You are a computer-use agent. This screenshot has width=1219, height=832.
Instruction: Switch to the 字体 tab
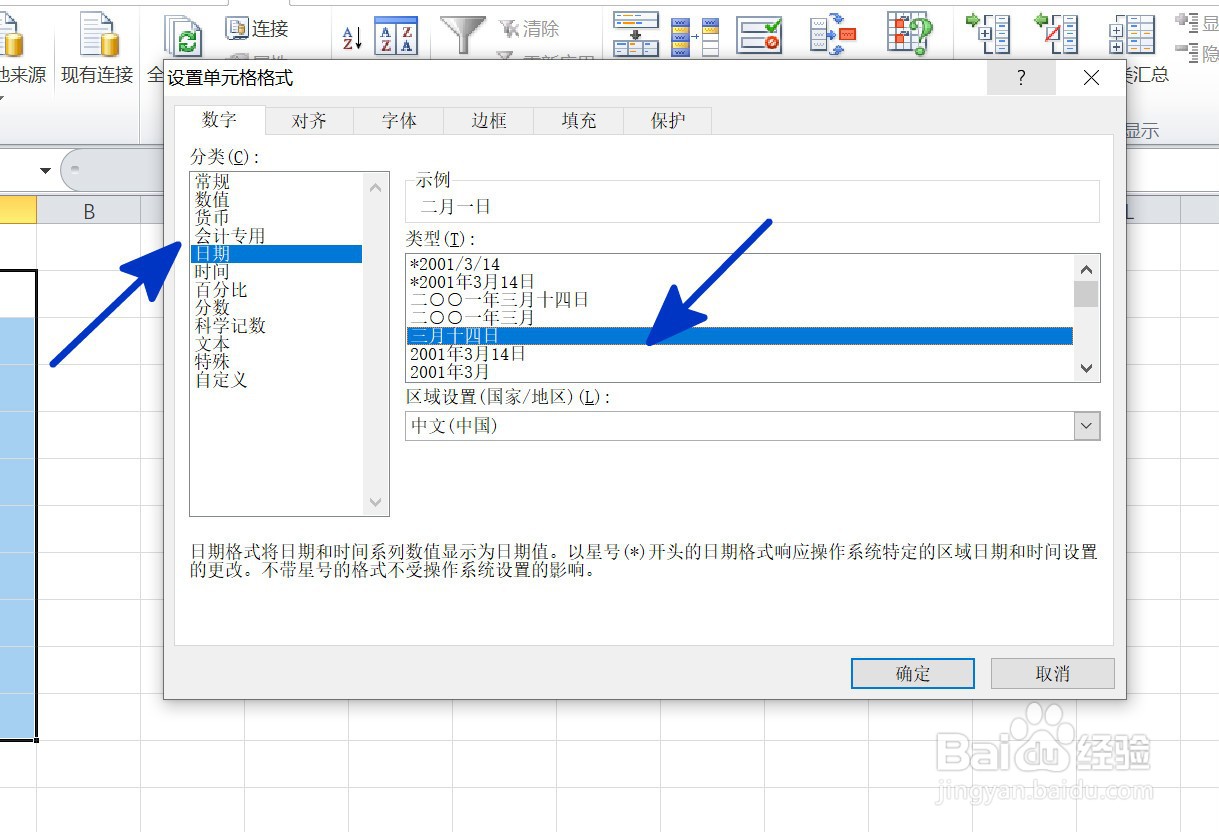click(399, 121)
